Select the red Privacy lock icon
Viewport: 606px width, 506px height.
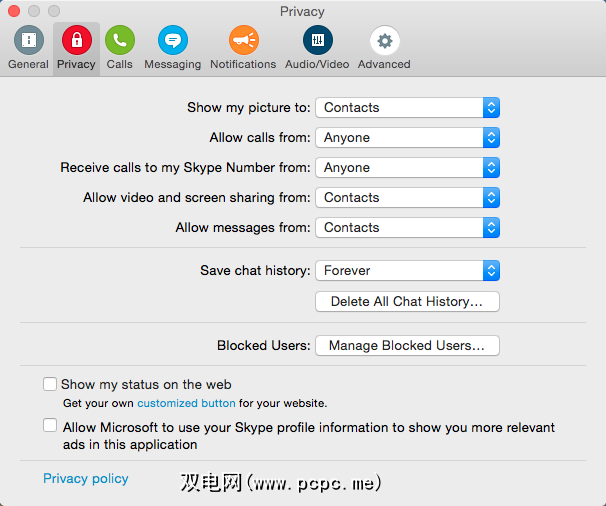76,41
